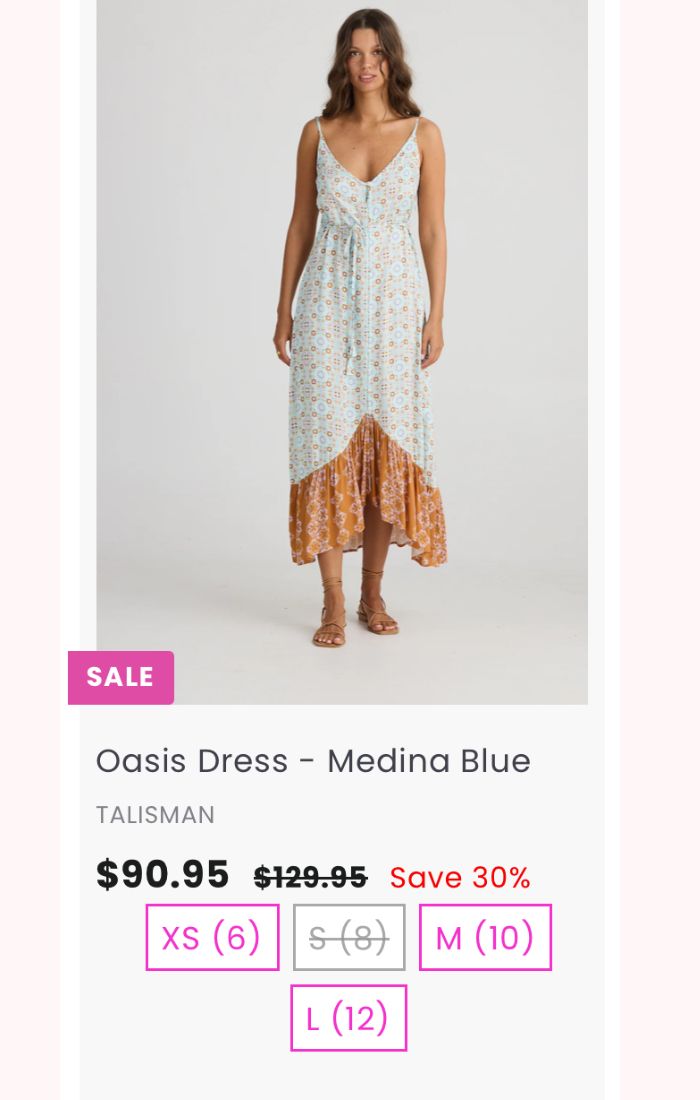700x1100 pixels.
Task: Select size XS (6)
Action: coord(213,937)
